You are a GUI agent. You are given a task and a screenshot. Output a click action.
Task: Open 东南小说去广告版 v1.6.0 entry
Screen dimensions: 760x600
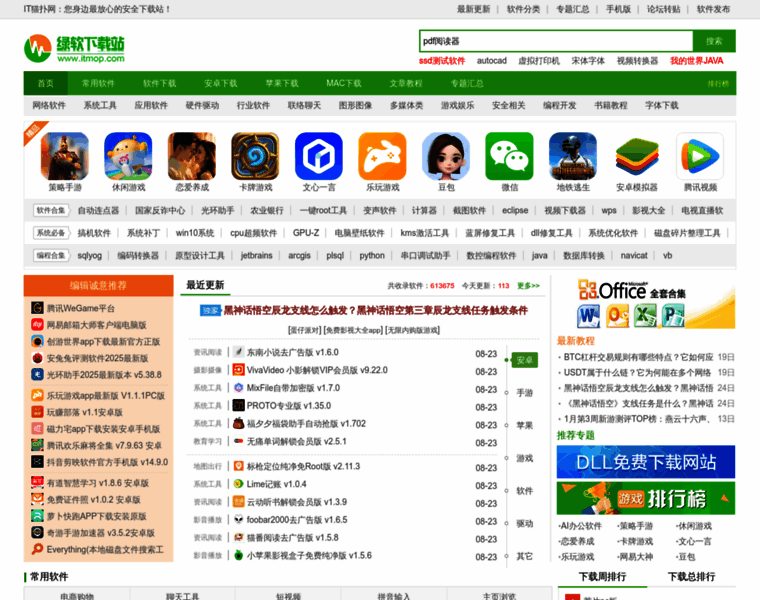(293, 352)
